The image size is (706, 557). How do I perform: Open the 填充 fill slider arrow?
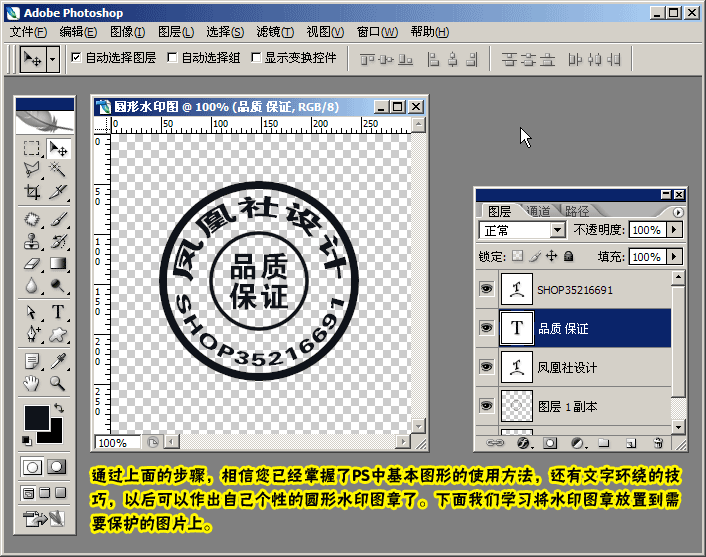674,257
